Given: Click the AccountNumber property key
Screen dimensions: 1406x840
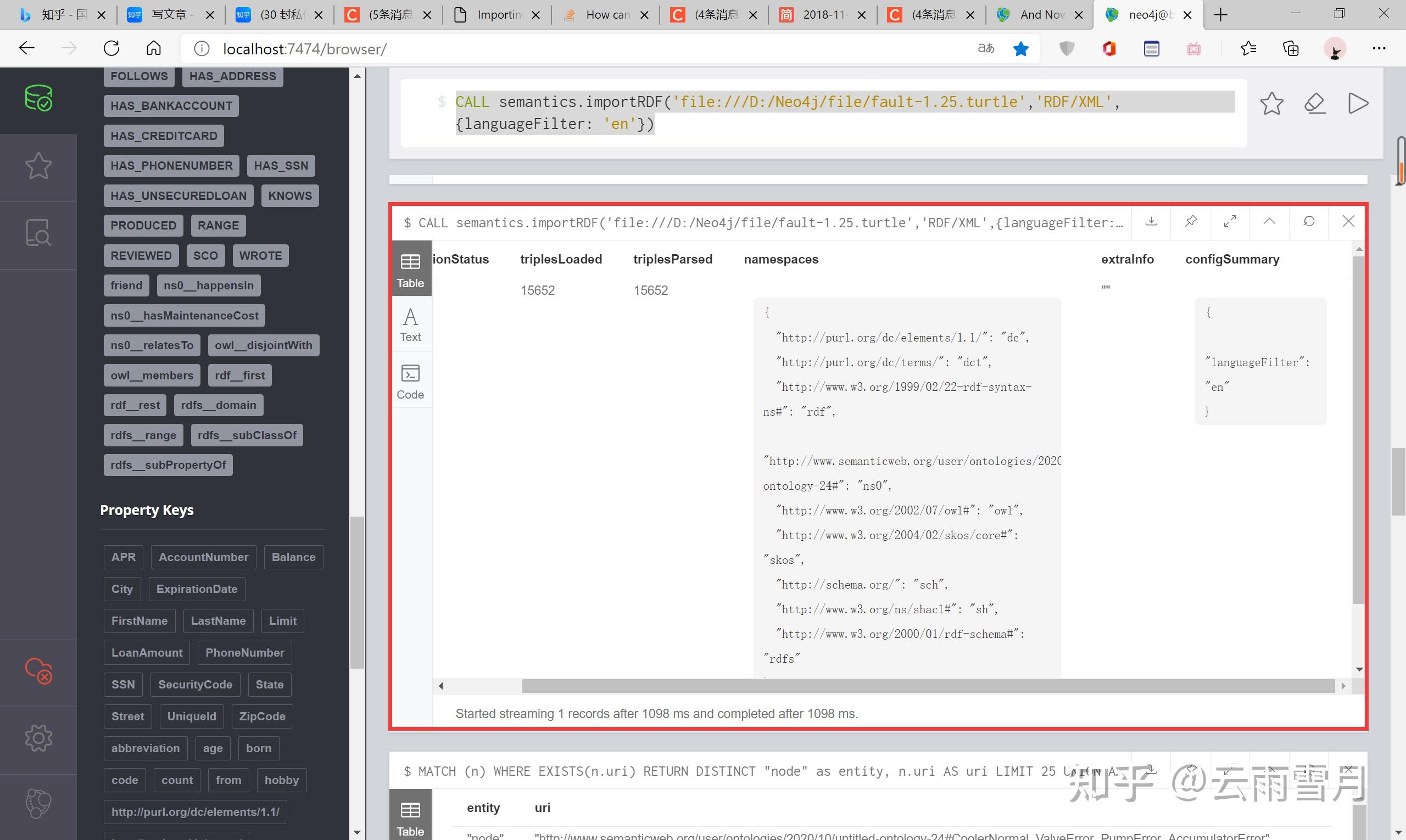Looking at the screenshot, I should coord(203,557).
